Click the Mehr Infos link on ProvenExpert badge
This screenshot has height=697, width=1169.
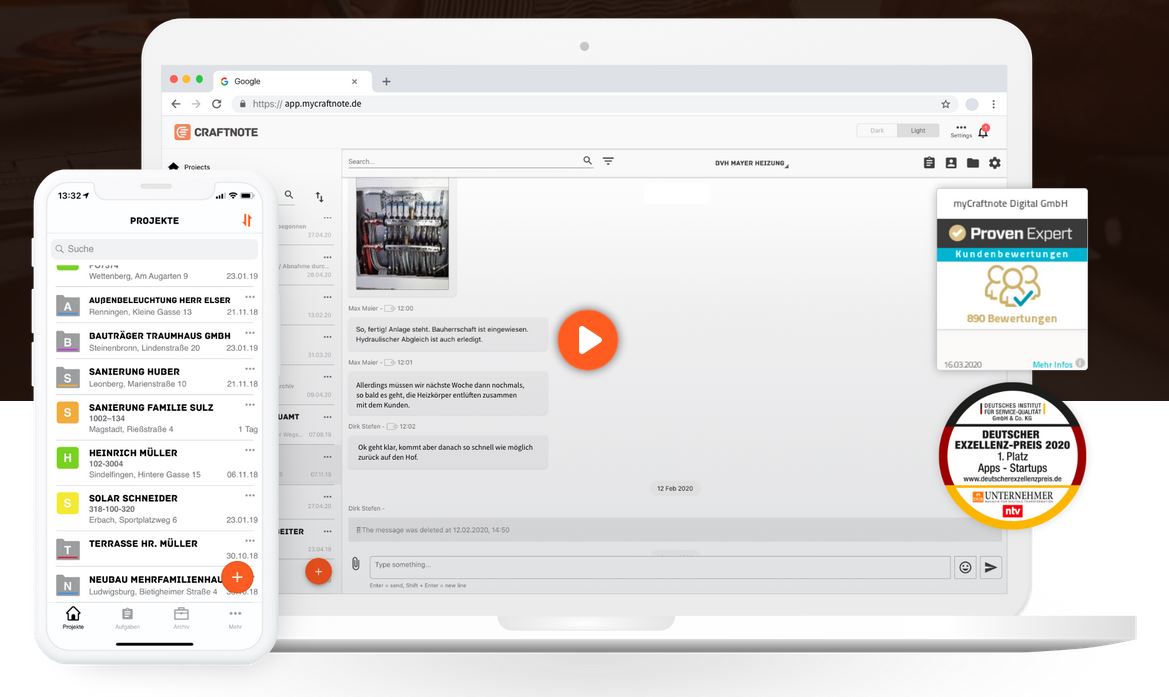point(1052,364)
